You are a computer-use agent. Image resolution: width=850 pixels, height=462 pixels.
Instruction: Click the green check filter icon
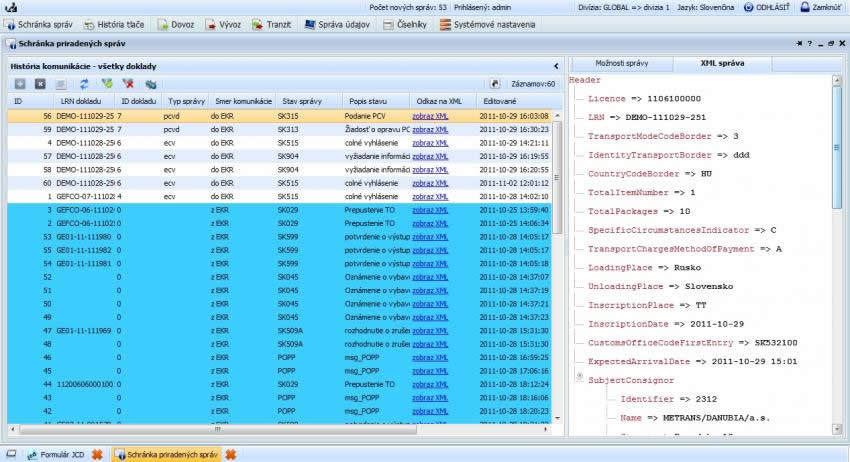point(107,84)
